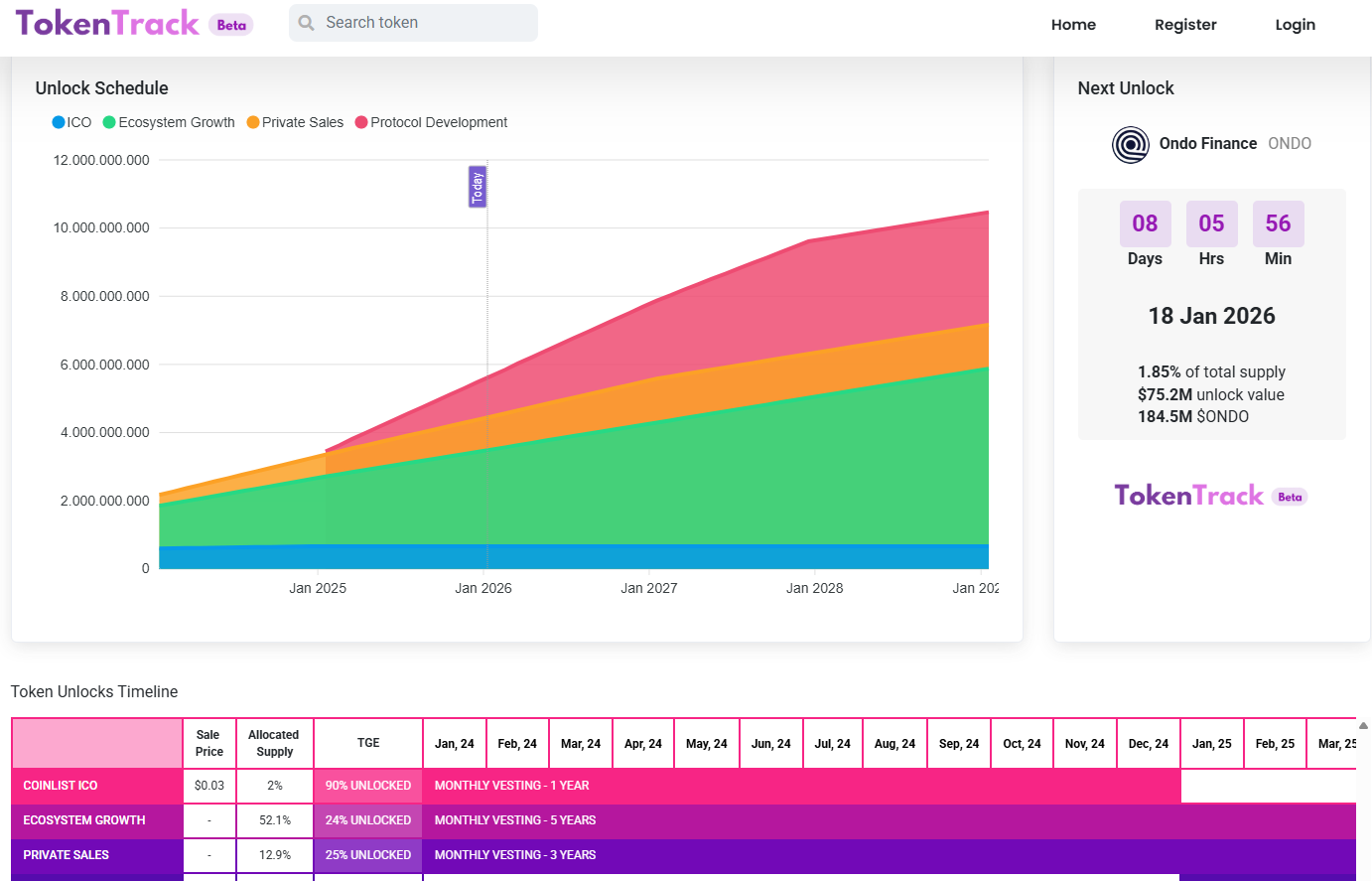Click the Today marker on chart
The width and height of the screenshot is (1372, 881).
click(478, 187)
